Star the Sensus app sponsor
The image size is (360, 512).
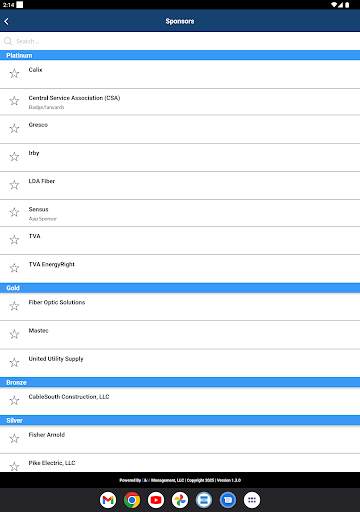click(x=14, y=212)
